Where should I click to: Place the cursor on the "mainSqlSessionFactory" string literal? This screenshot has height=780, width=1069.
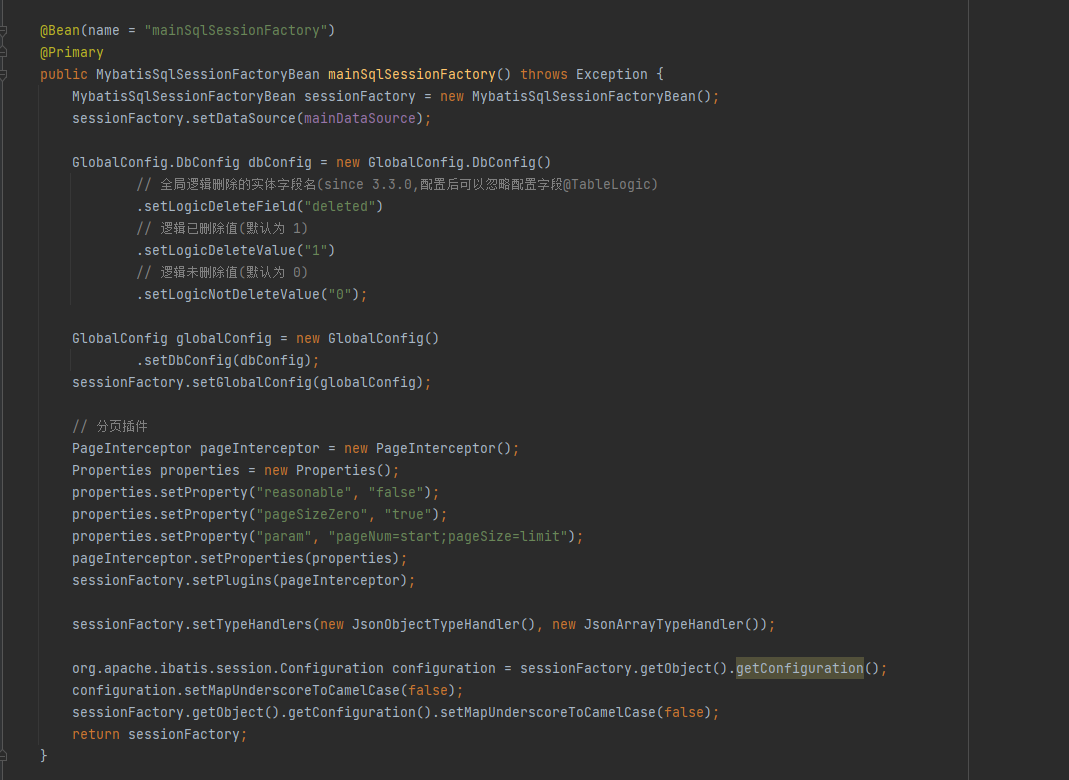click(239, 31)
